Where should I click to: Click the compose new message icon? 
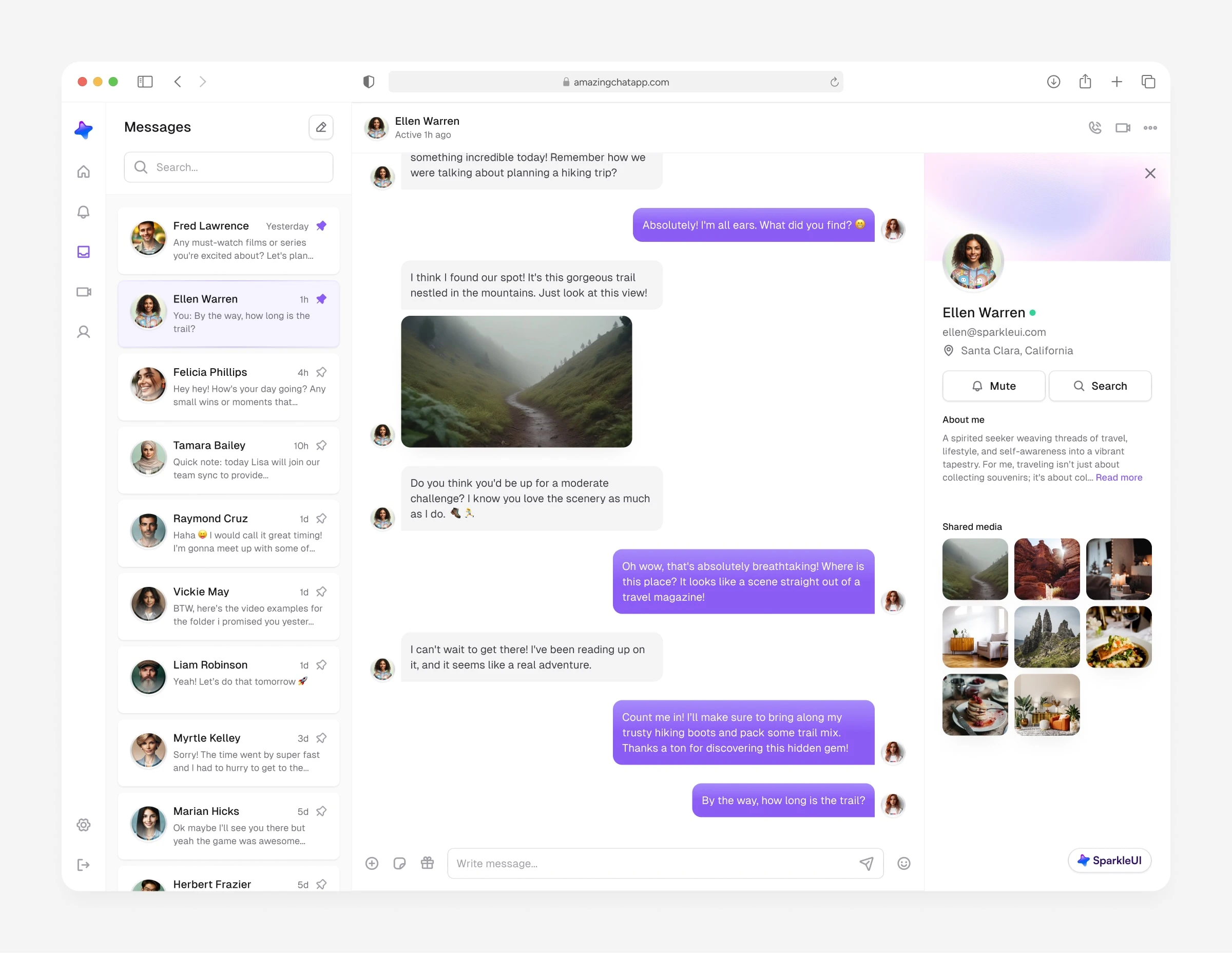321,127
